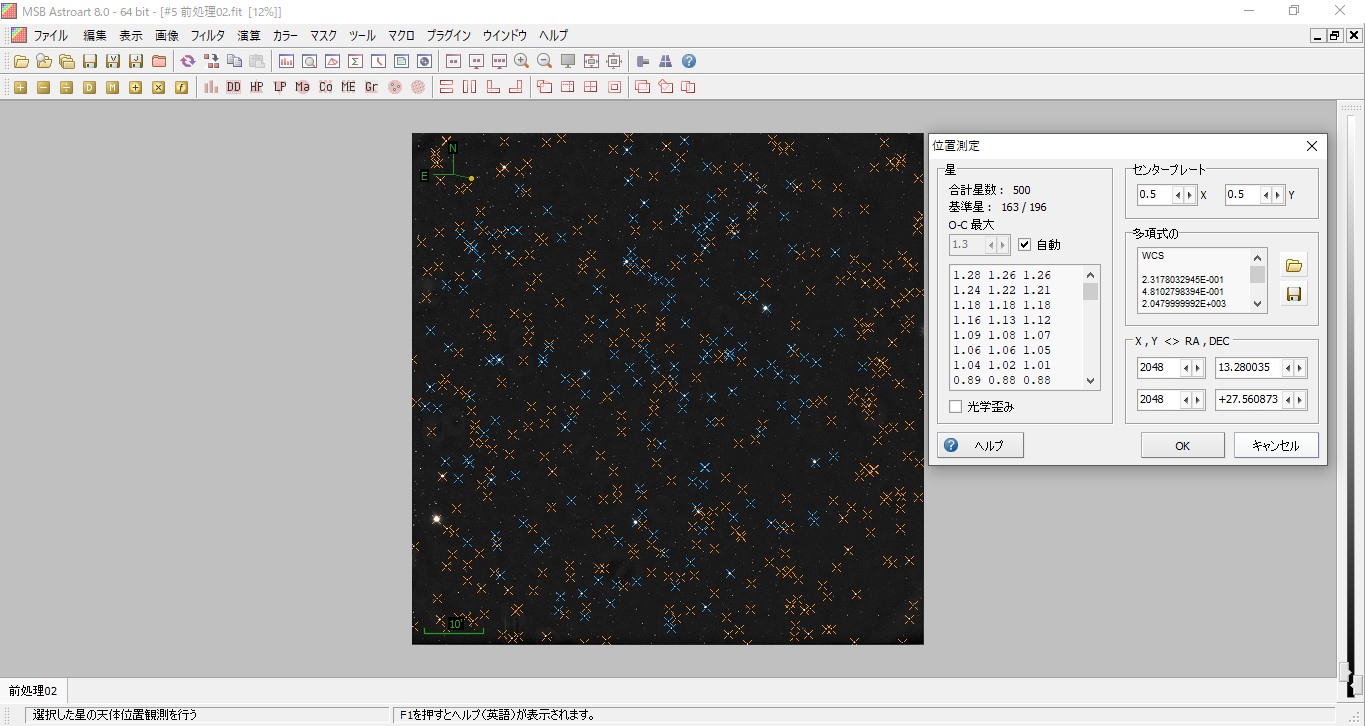The height and width of the screenshot is (726, 1365).
Task: Click the Gr gradient filter icon
Action: pos(371,87)
